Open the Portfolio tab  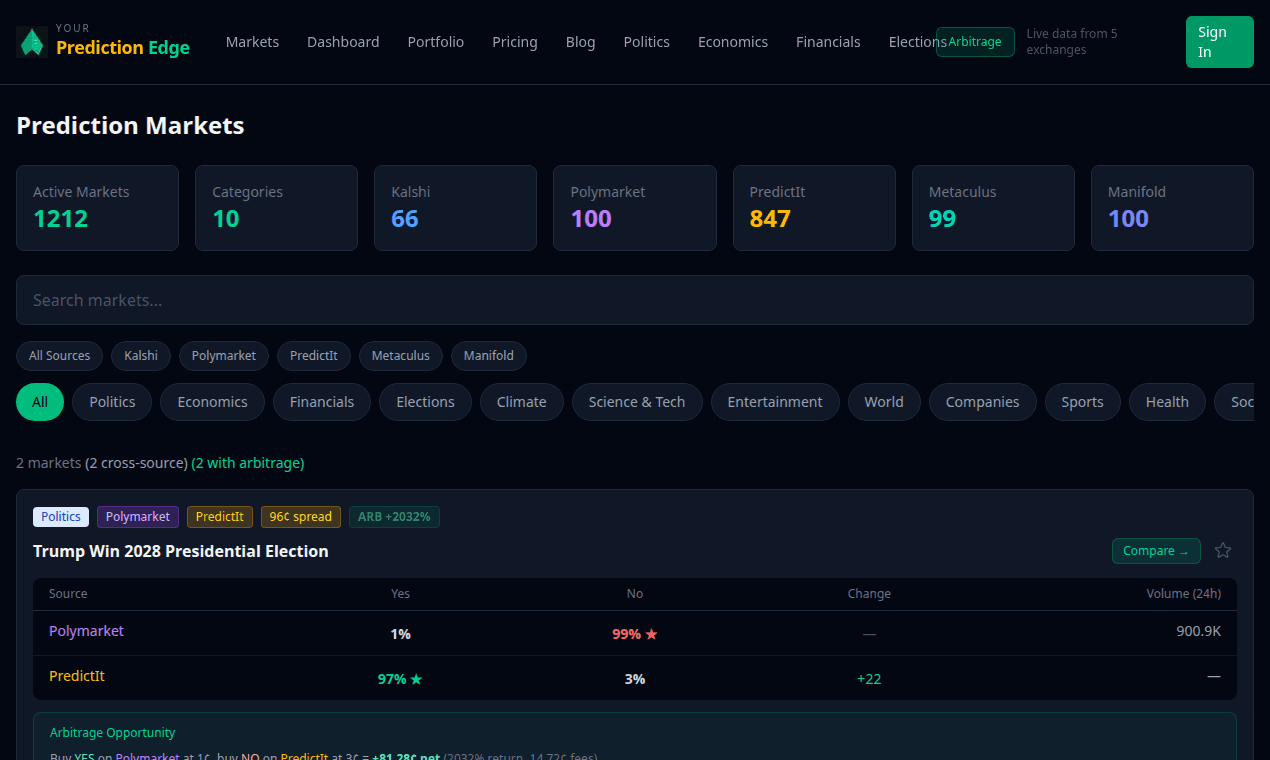435,42
